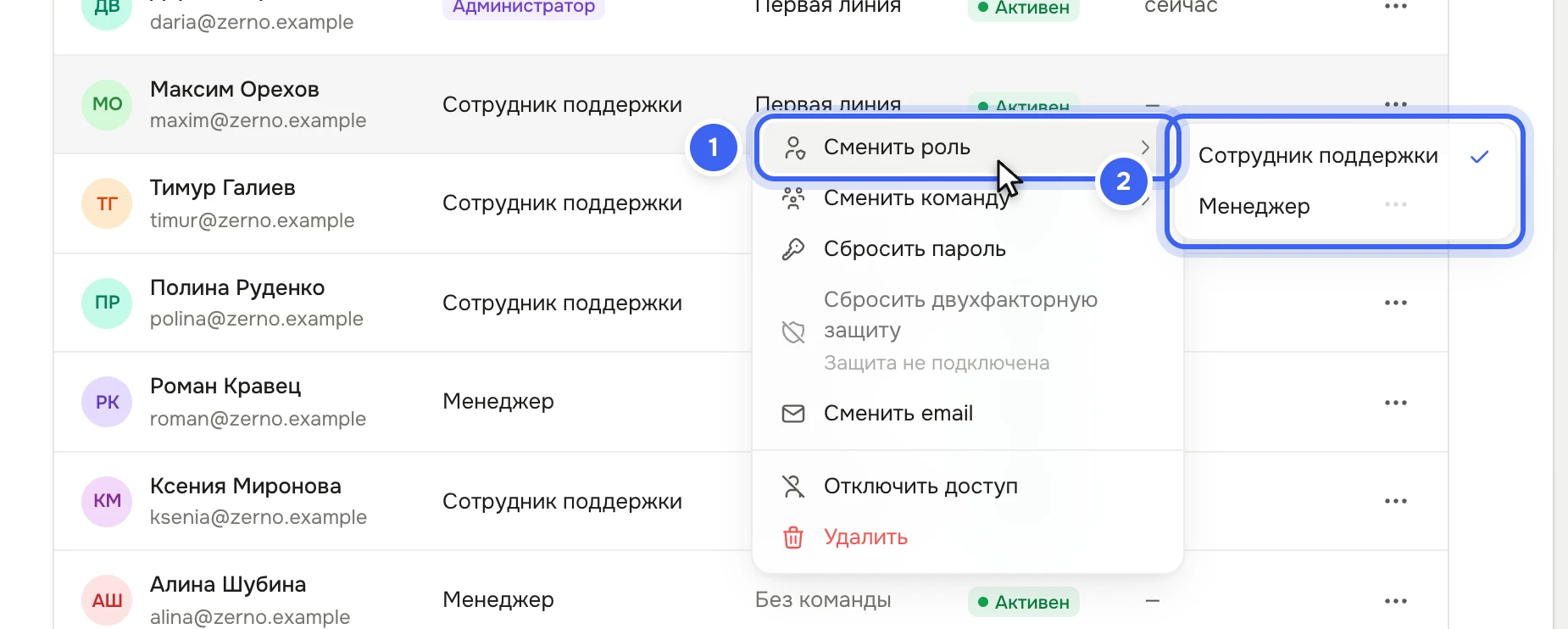Image resolution: width=1568 pixels, height=629 pixels.
Task: Click «Без команды» in Алина Шубина's row
Action: tap(823, 600)
